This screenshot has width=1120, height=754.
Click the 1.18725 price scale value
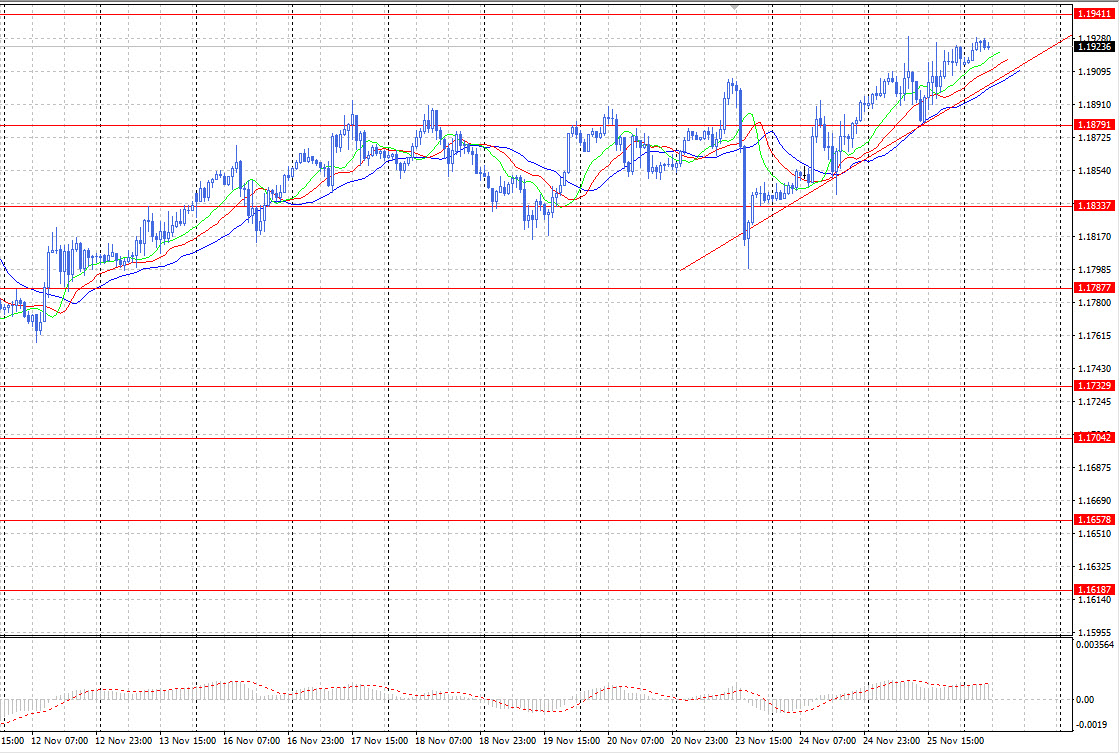(x=1094, y=137)
